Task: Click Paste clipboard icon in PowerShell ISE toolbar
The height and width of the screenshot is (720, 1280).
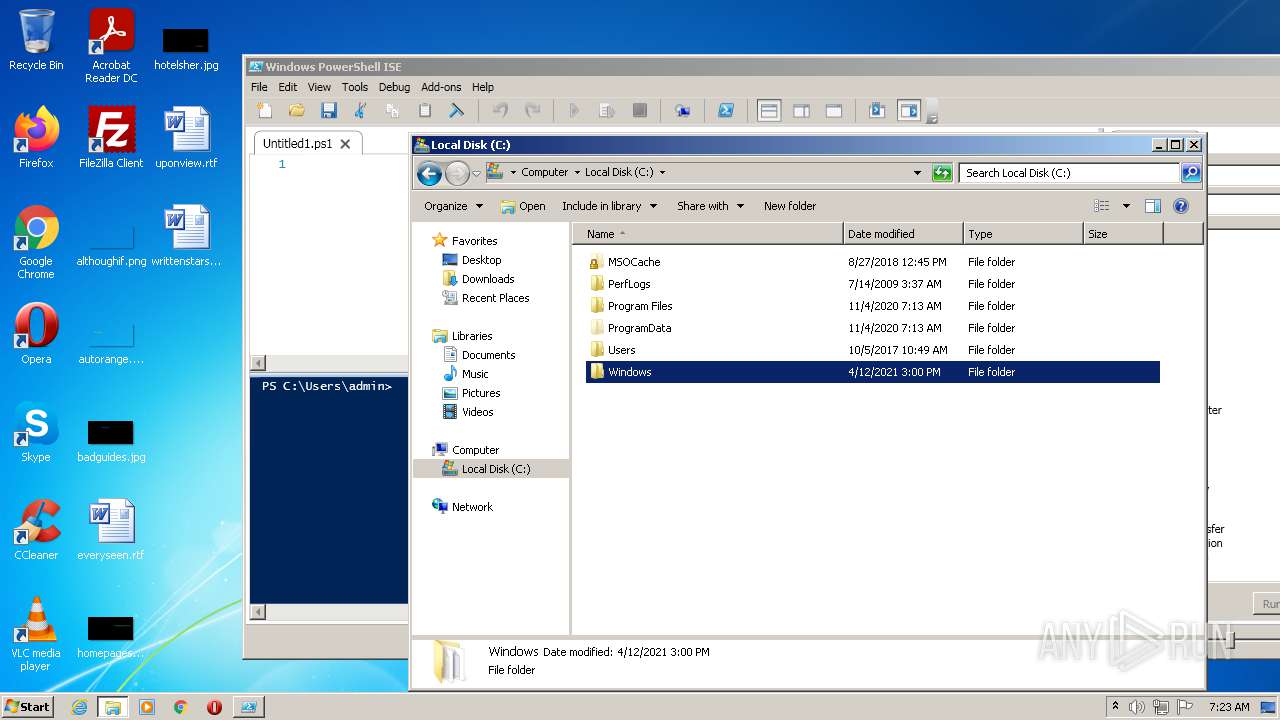Action: coord(424,111)
